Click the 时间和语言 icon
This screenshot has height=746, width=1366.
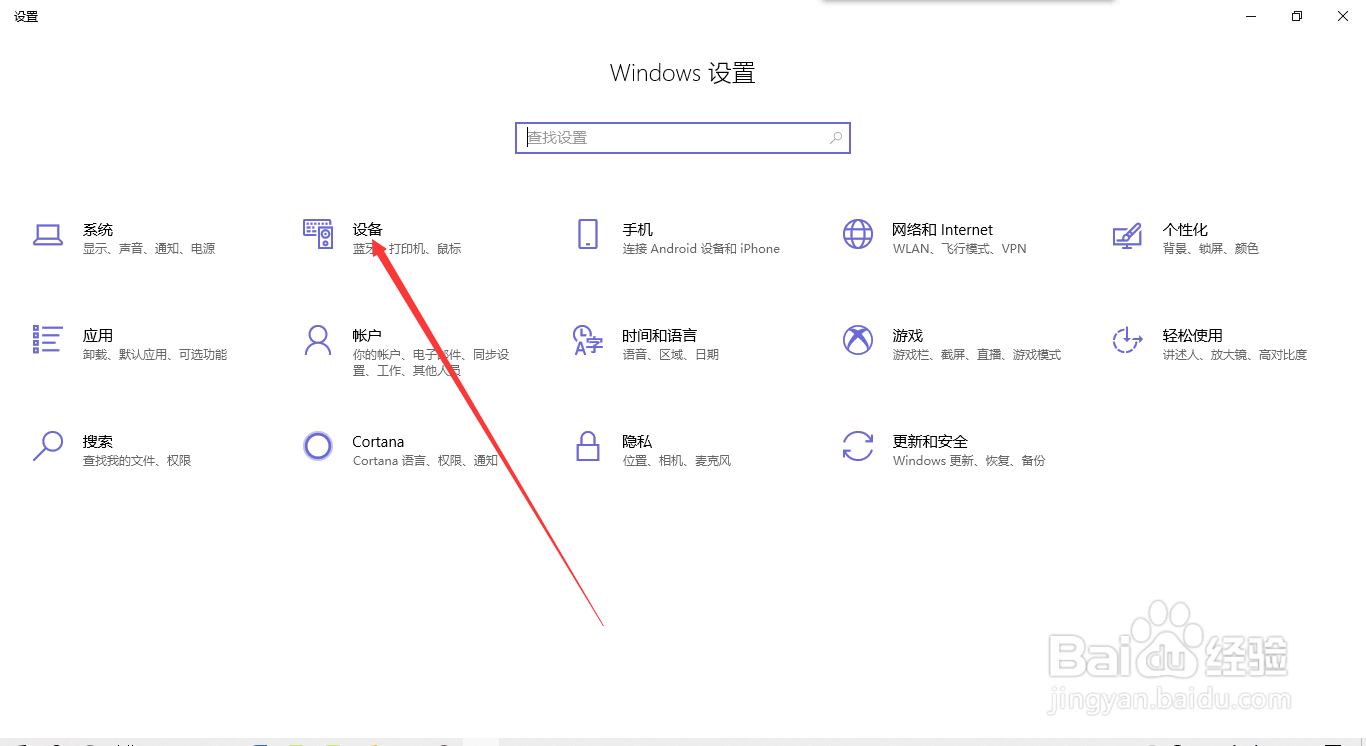pyautogui.click(x=588, y=340)
